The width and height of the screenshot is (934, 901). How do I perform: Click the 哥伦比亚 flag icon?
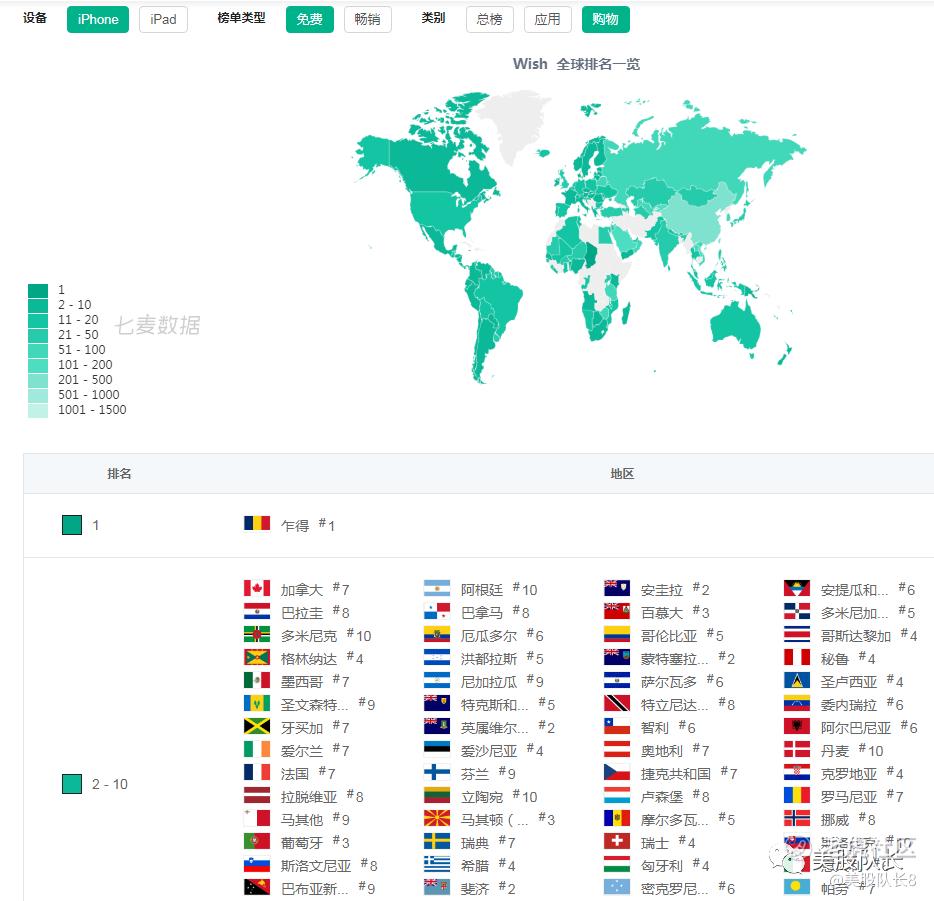tap(617, 634)
